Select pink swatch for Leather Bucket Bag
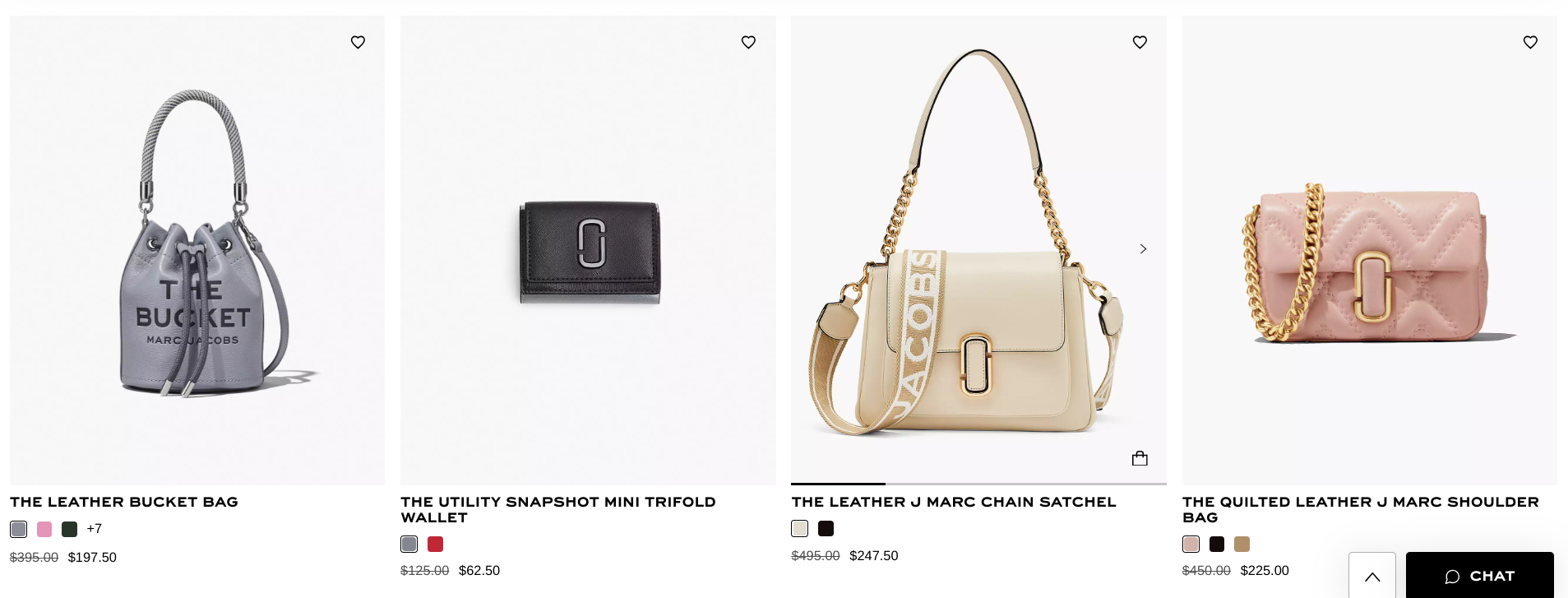Viewport: 1568px width, 598px height. pos(44,529)
